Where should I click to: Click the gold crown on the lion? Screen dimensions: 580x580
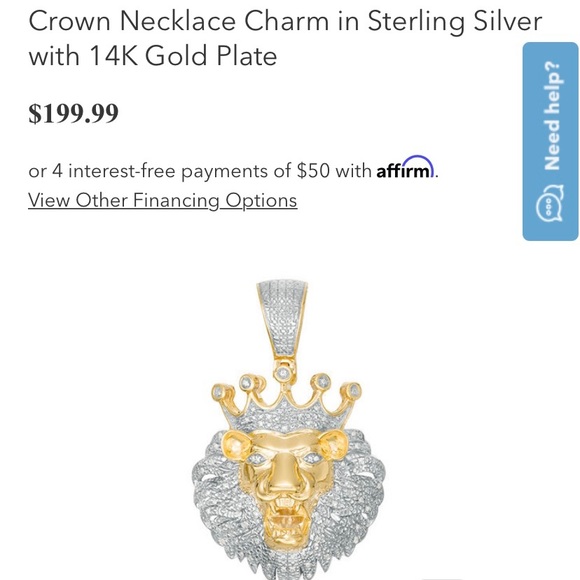click(284, 398)
